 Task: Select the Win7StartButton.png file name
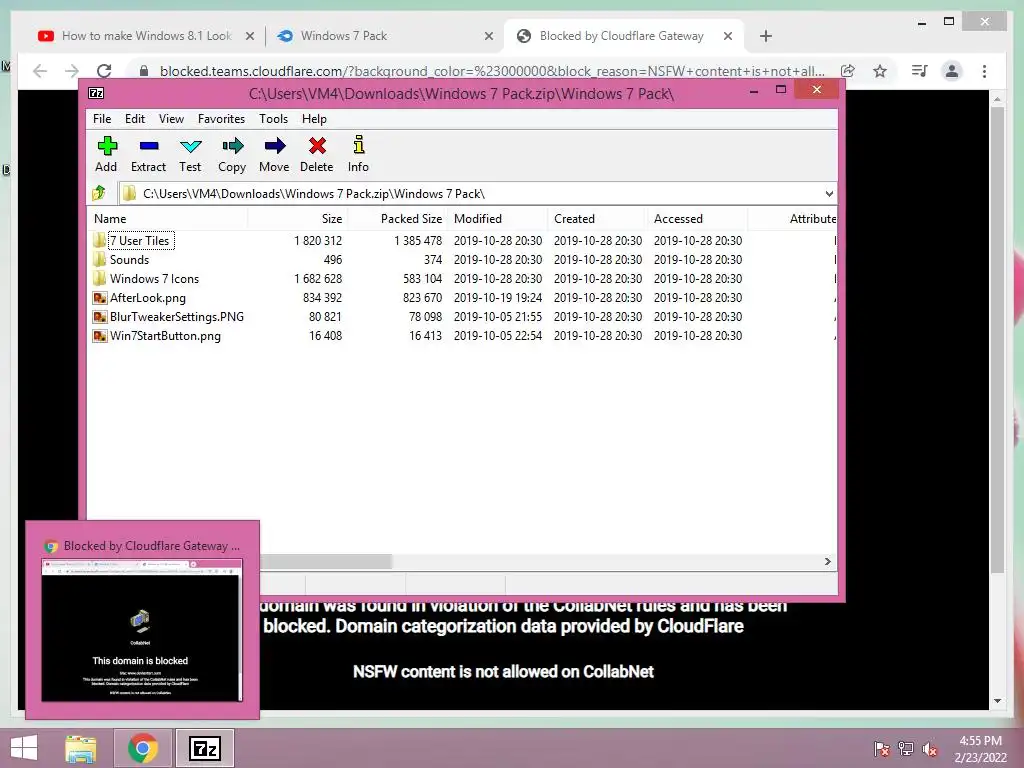pyautogui.click(x=165, y=336)
